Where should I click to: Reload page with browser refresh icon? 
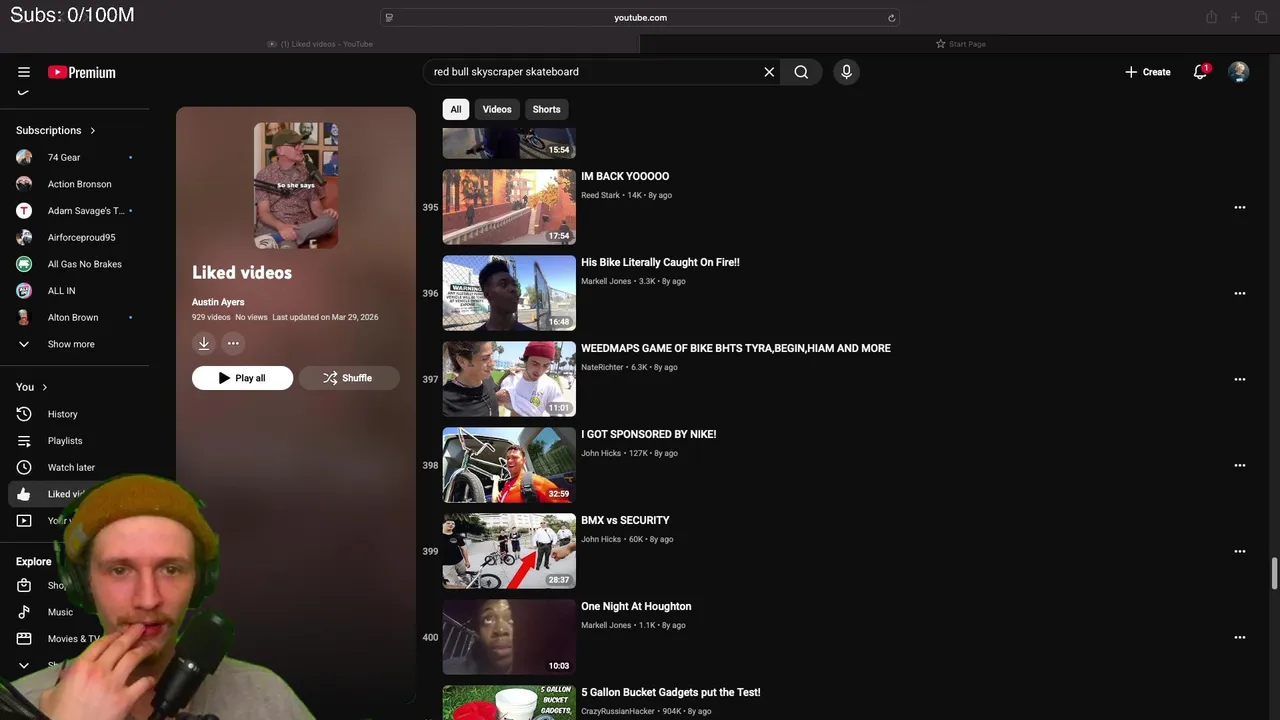point(891,17)
